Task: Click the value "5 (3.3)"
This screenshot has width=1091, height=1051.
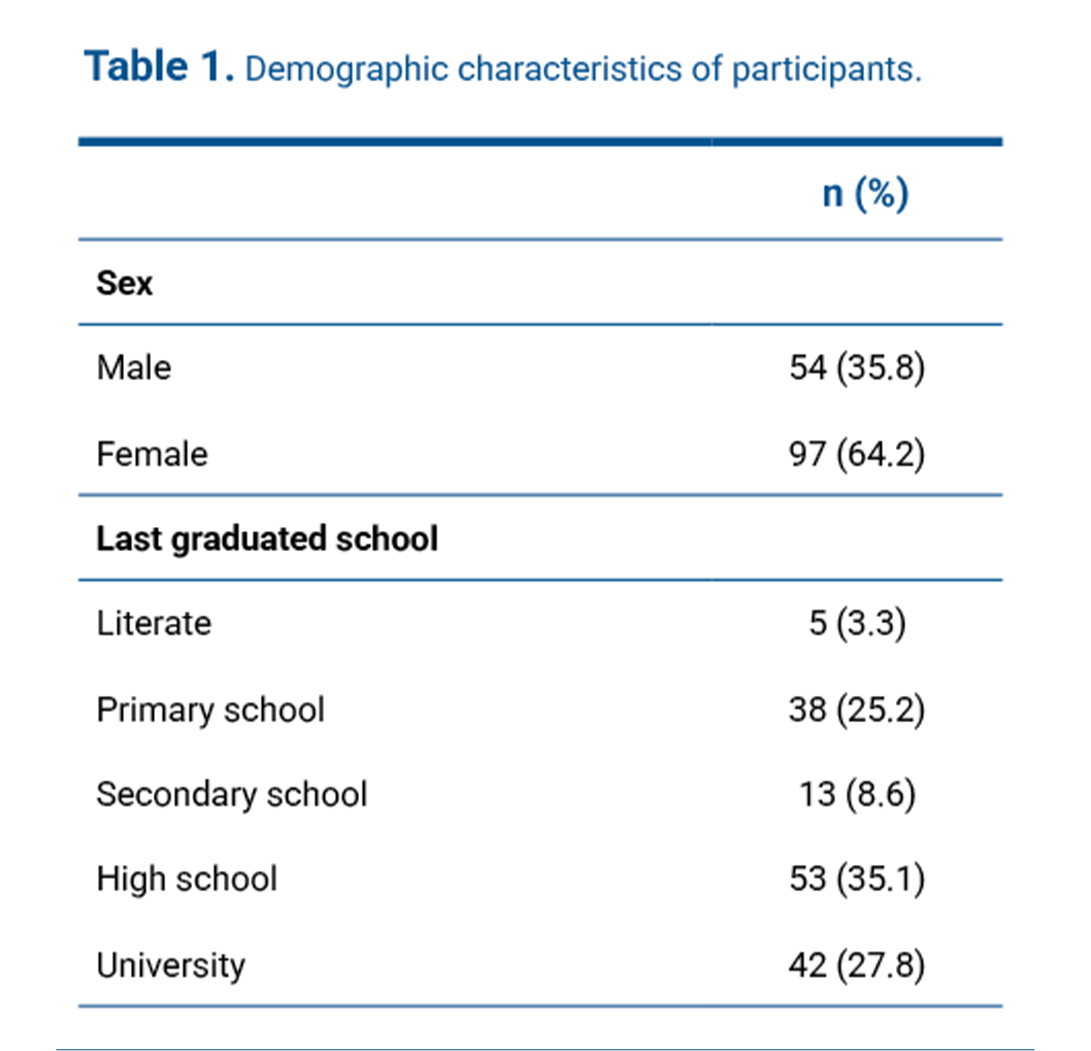Action: (857, 624)
